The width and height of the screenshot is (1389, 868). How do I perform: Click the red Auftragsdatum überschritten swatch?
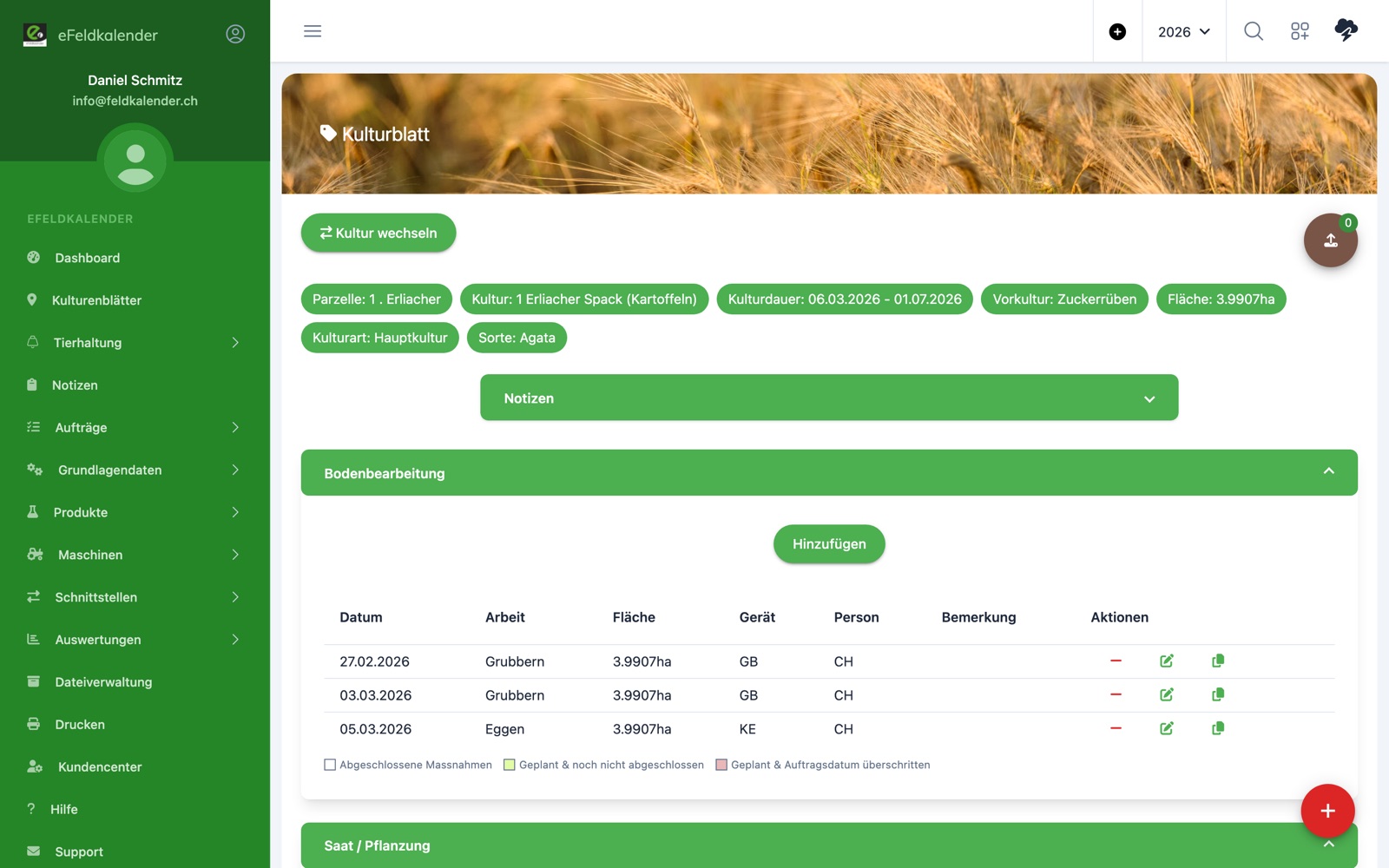(x=721, y=765)
